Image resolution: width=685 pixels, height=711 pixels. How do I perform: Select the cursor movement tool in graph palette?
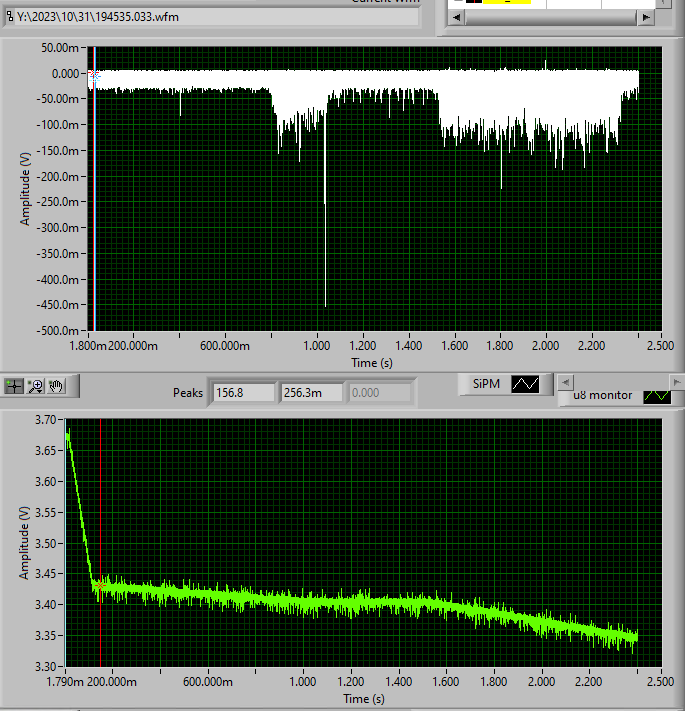click(x=14, y=386)
